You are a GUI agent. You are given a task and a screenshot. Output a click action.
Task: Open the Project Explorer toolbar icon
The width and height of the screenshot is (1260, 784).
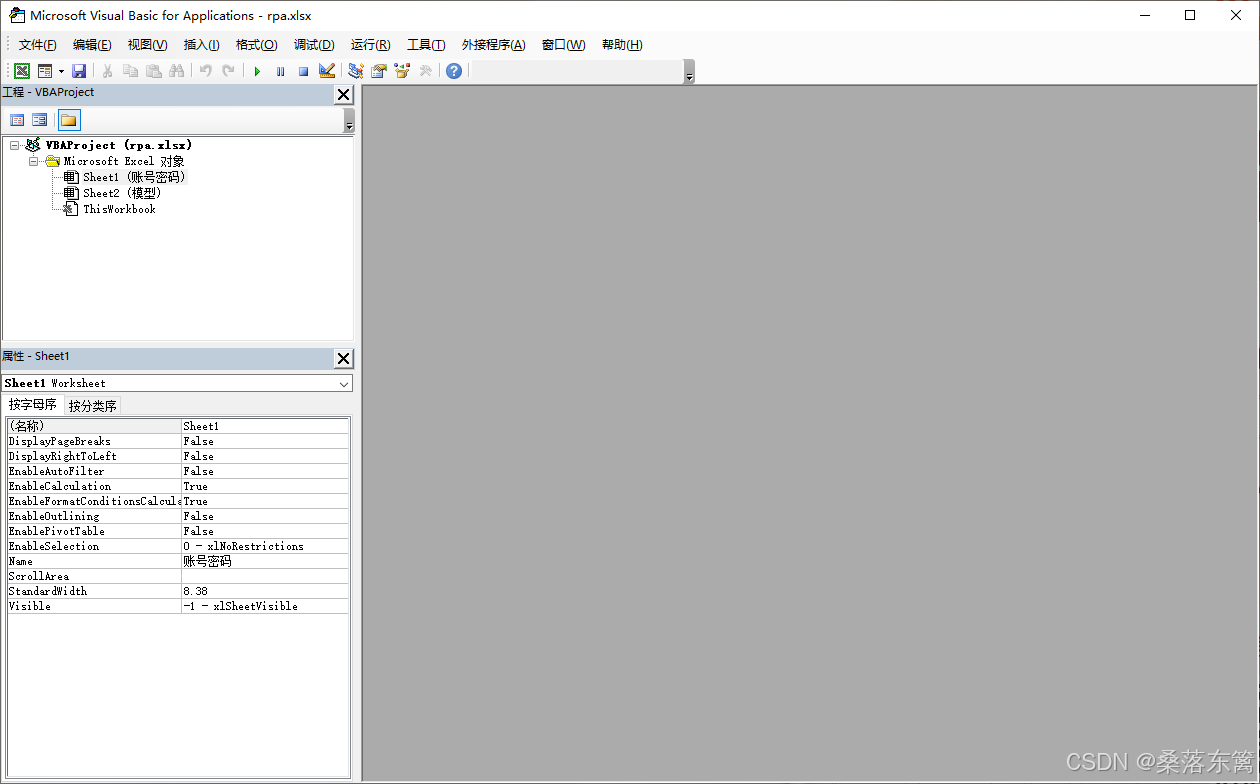[x=355, y=71]
